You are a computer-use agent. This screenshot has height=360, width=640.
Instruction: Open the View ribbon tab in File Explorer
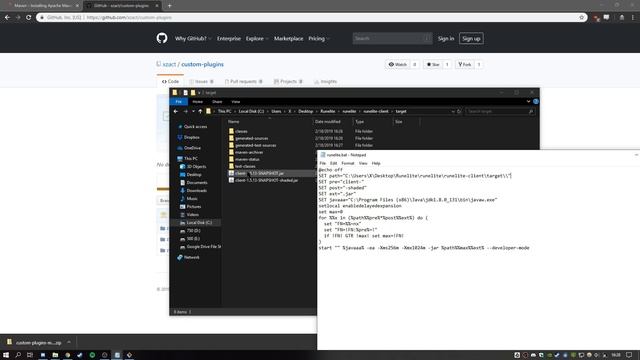pyautogui.click(x=236, y=102)
